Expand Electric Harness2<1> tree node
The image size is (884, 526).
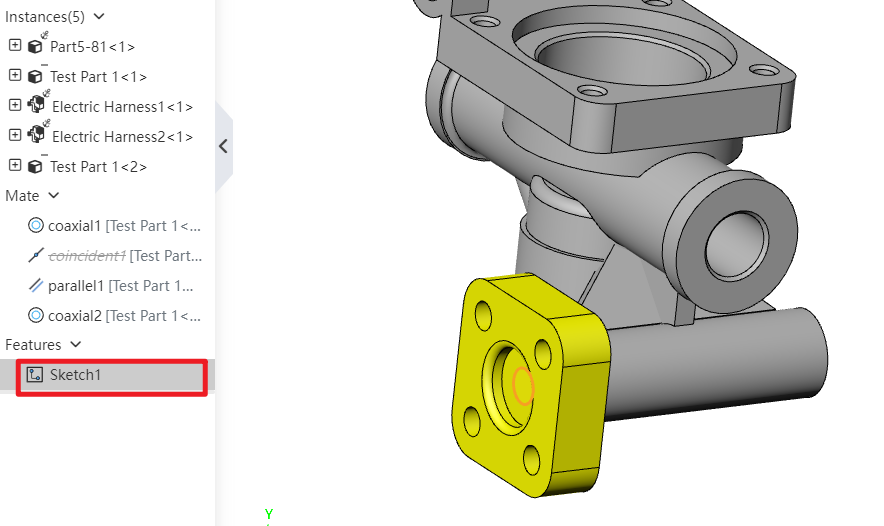[15, 135]
